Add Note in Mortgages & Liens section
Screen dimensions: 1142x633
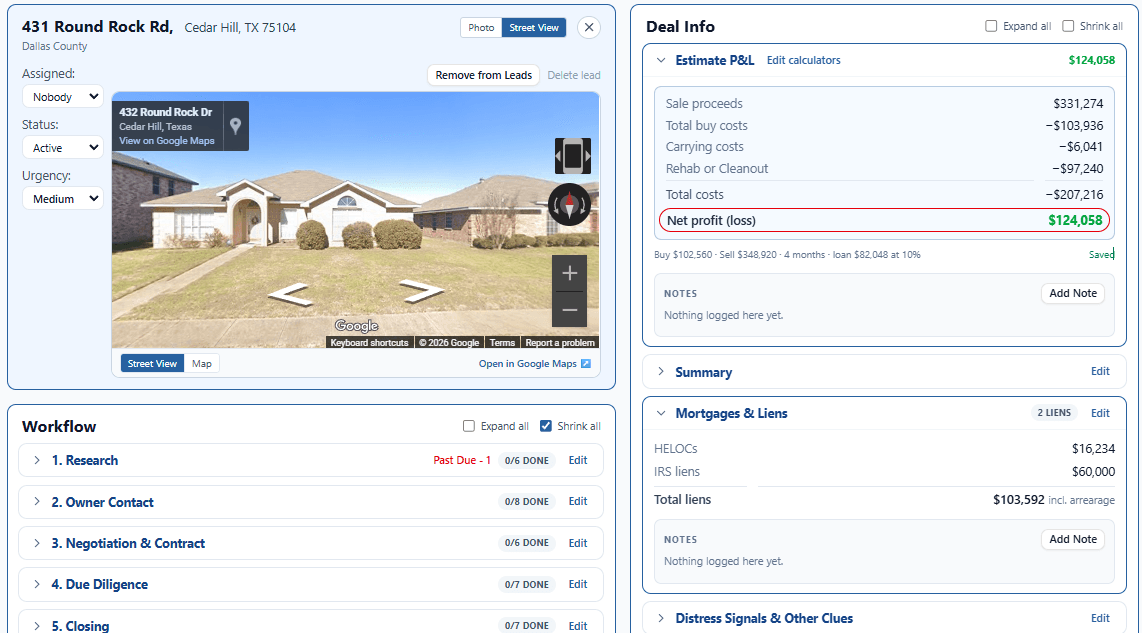click(x=1073, y=539)
